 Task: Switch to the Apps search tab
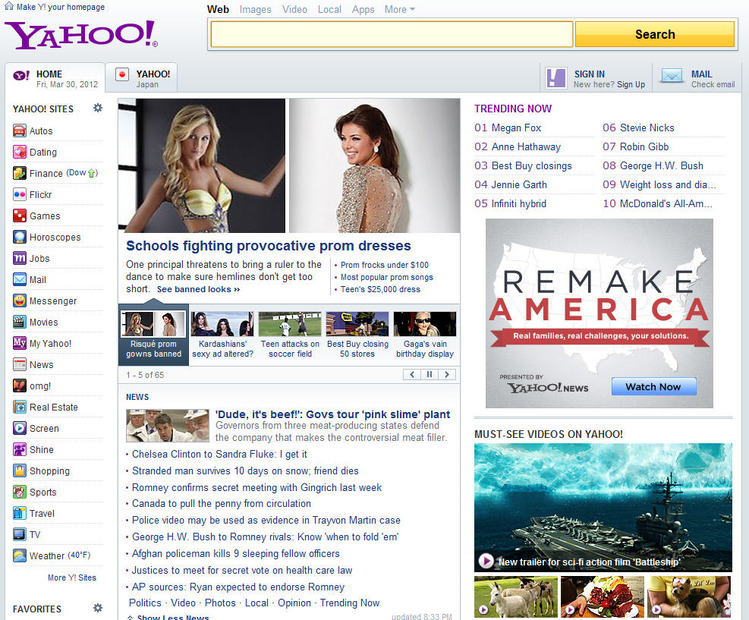363,9
